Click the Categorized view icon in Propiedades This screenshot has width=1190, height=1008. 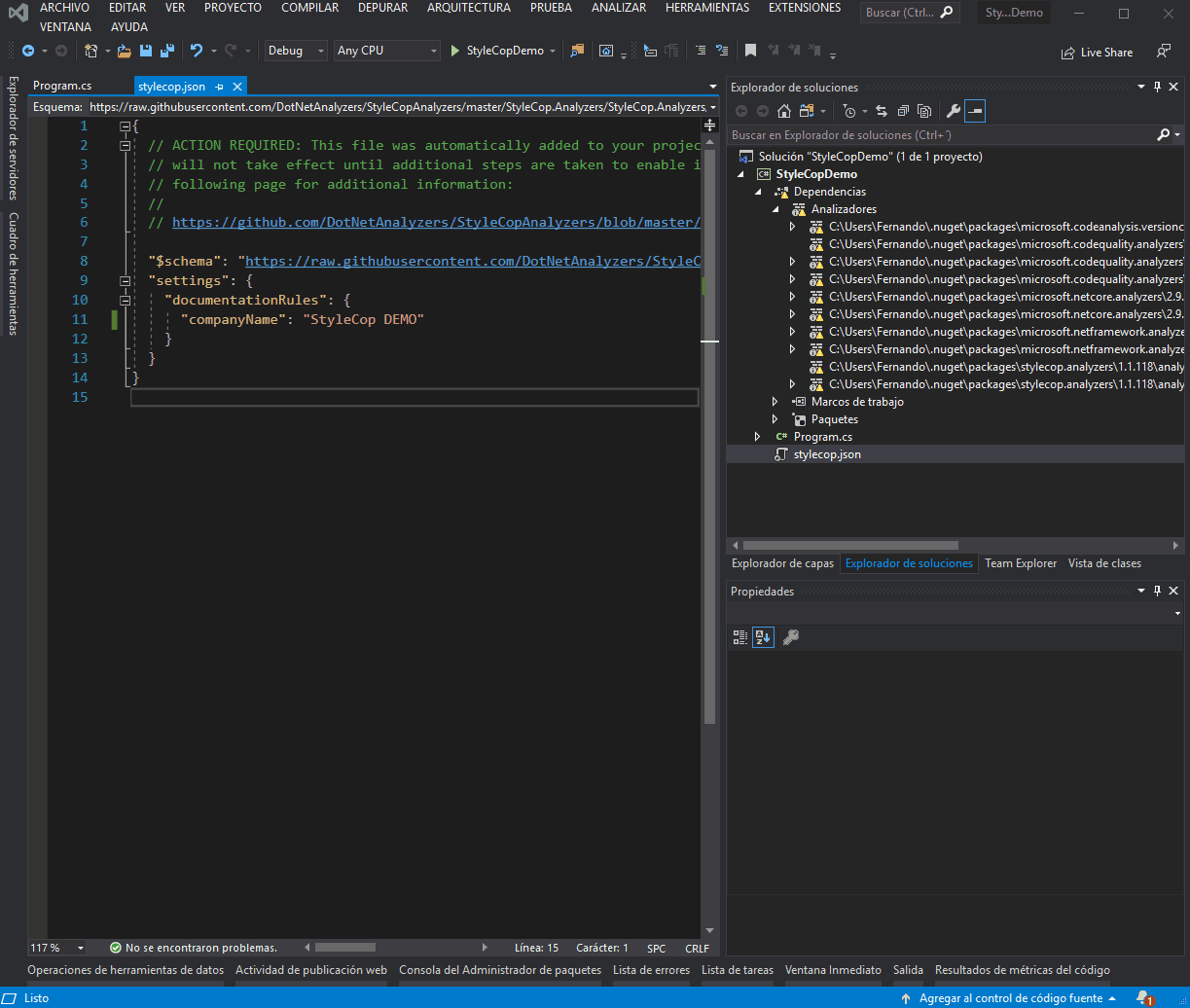click(x=740, y=637)
